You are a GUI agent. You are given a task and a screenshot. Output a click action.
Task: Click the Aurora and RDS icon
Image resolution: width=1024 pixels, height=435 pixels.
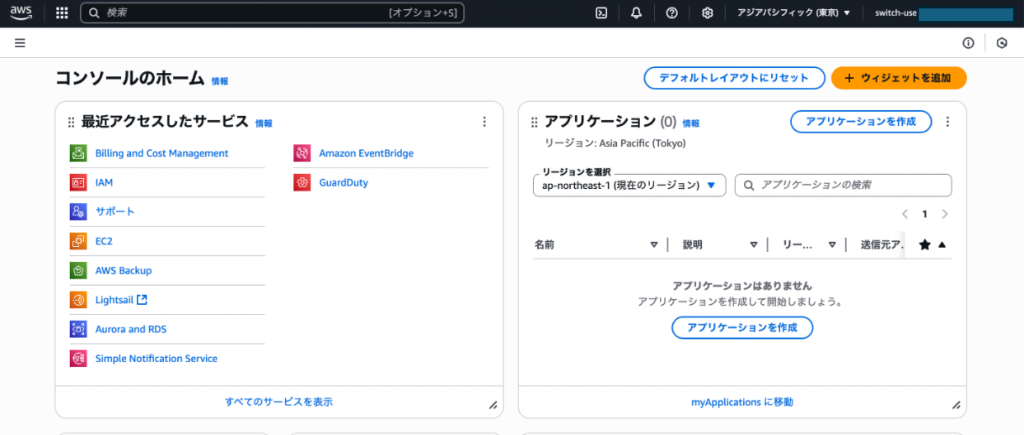[78, 329]
